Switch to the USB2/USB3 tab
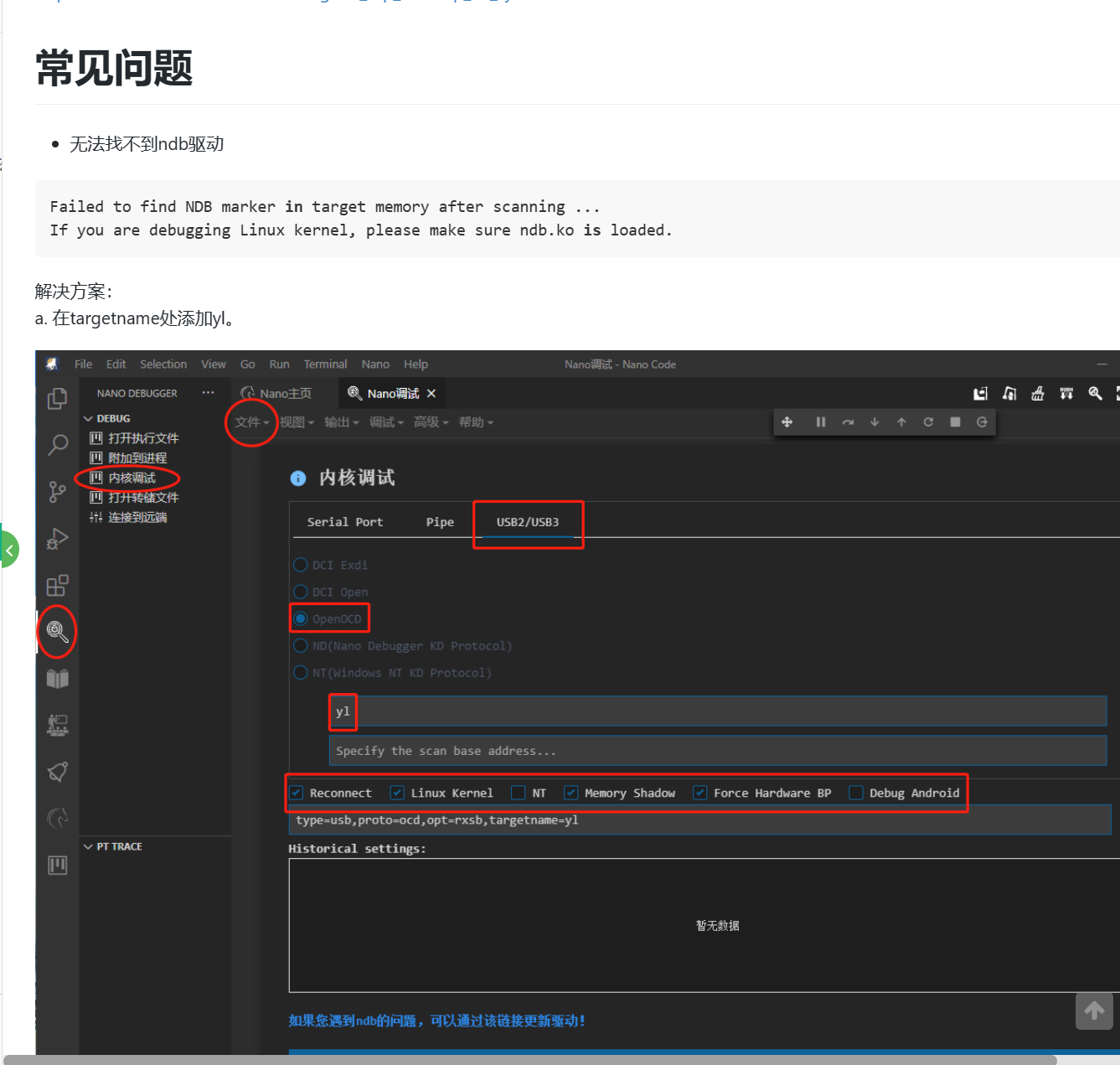Image resolution: width=1120 pixels, height=1065 pixels. [x=528, y=522]
